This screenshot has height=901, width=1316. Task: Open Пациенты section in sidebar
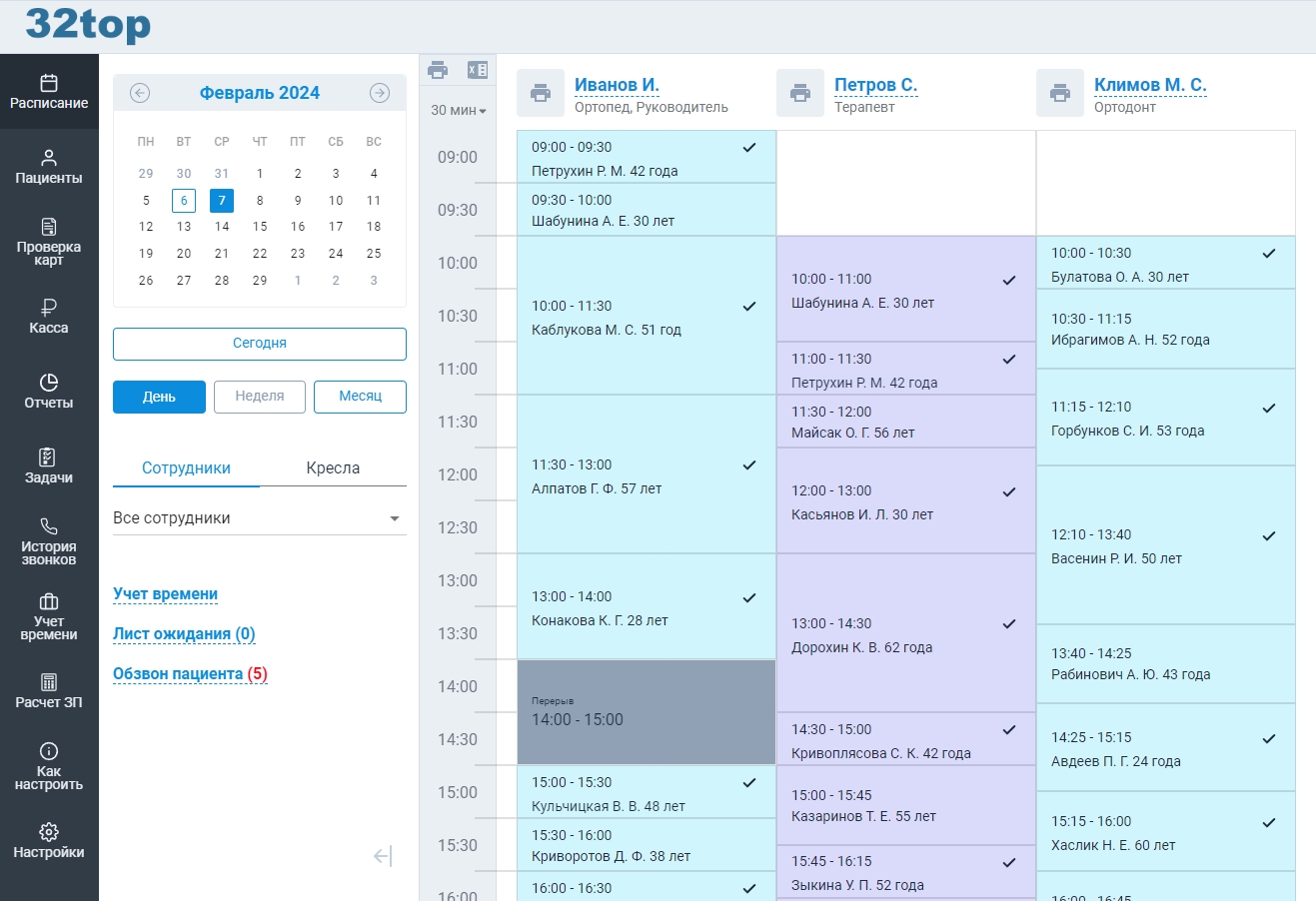tap(49, 167)
